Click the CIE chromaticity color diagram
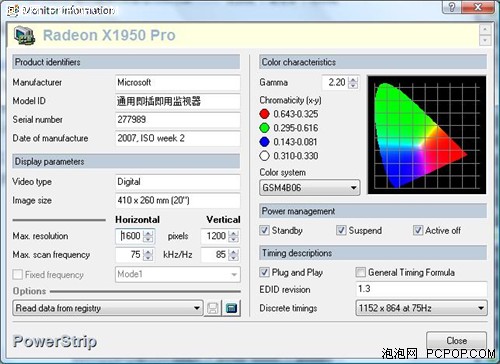 point(427,135)
